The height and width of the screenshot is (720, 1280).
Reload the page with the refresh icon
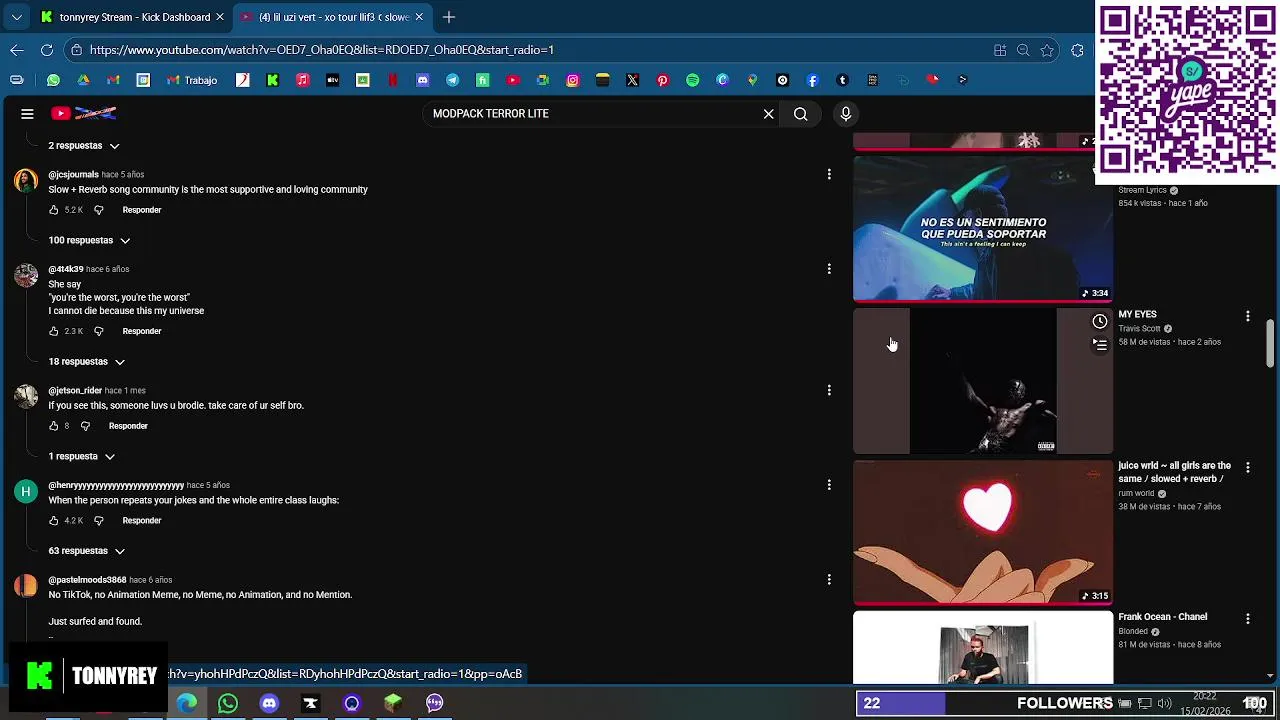click(x=47, y=50)
